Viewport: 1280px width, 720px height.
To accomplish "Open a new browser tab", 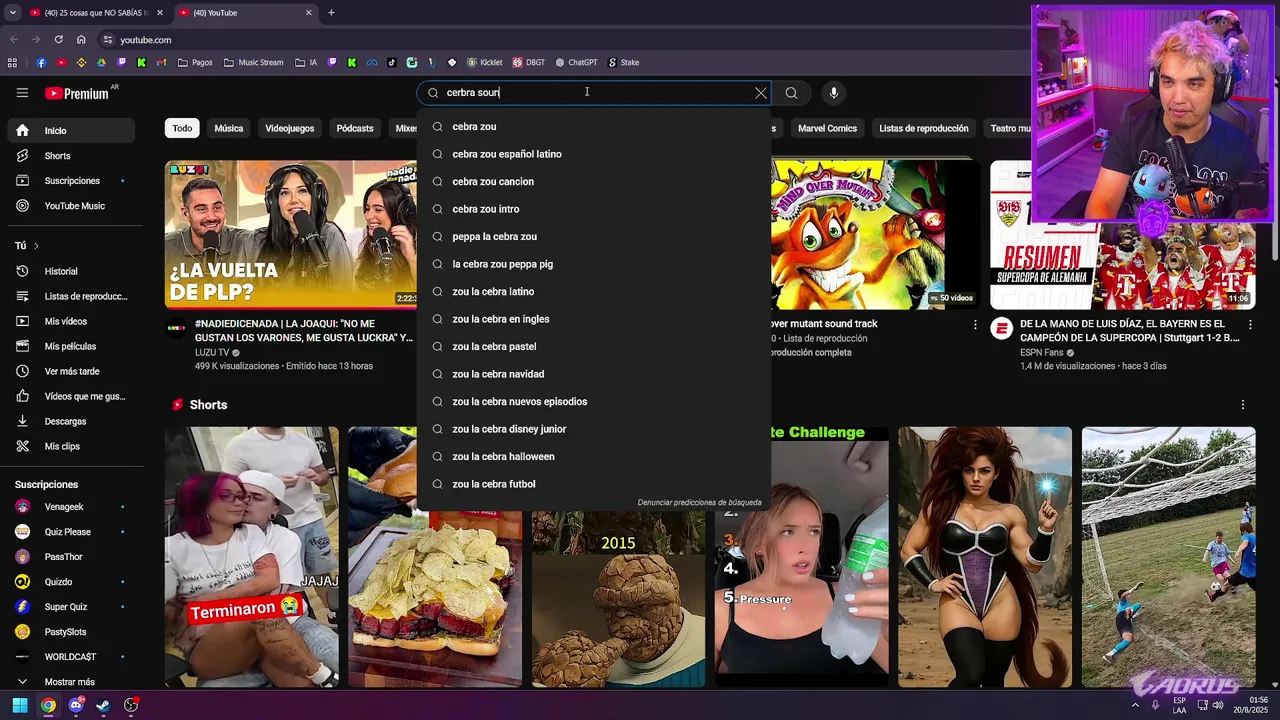I will (331, 13).
